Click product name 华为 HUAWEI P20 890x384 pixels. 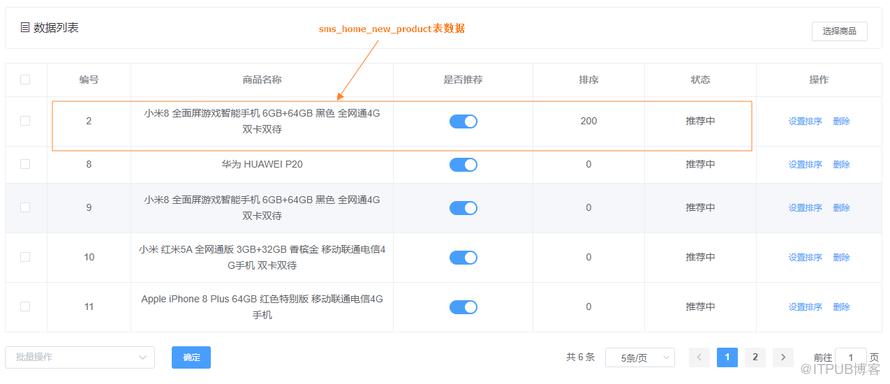tap(262, 164)
